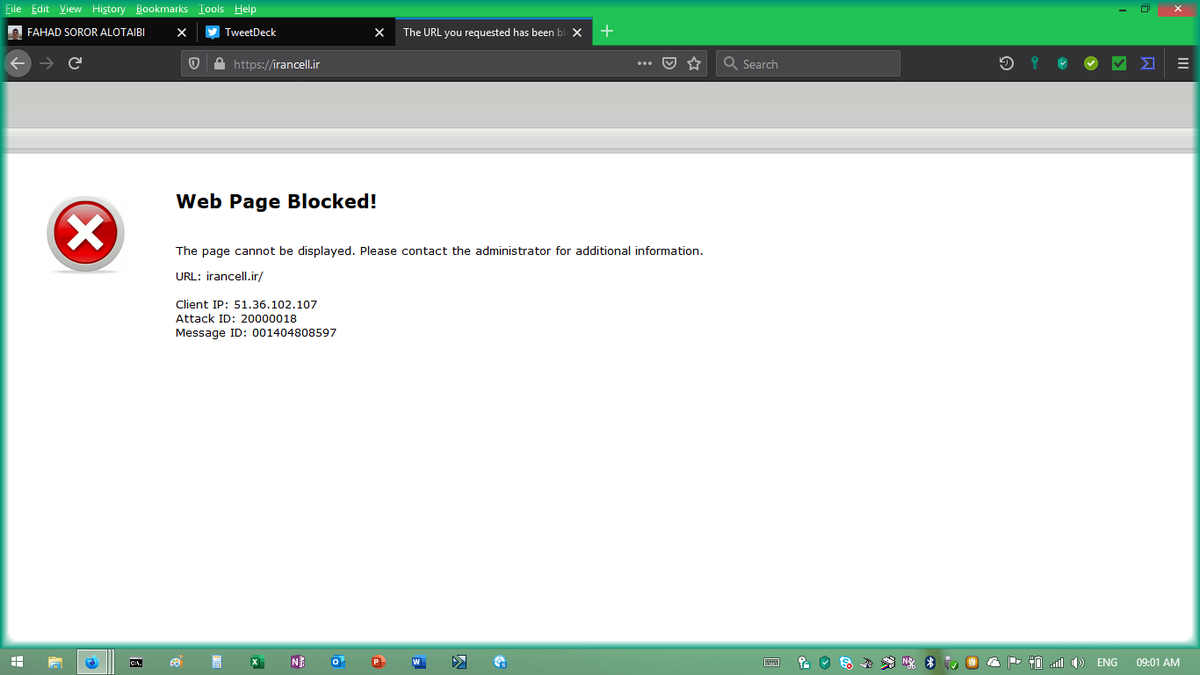Open Word from the taskbar

pyautogui.click(x=418, y=662)
